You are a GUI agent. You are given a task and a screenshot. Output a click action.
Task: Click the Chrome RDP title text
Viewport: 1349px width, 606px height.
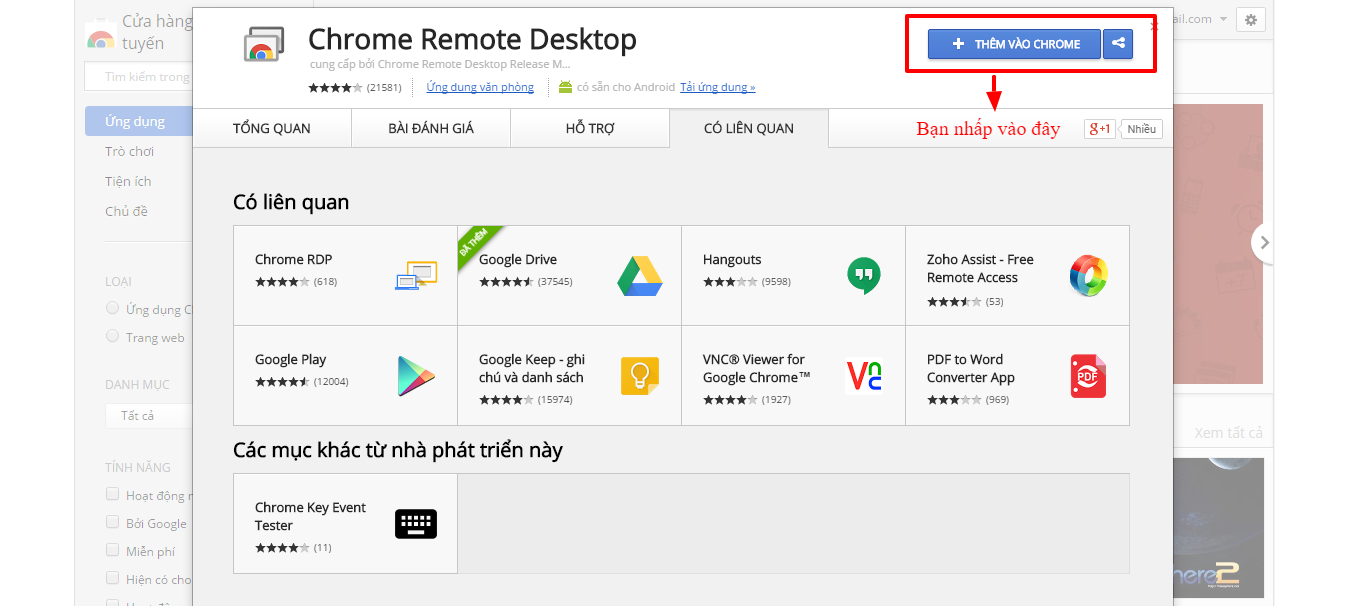293,259
